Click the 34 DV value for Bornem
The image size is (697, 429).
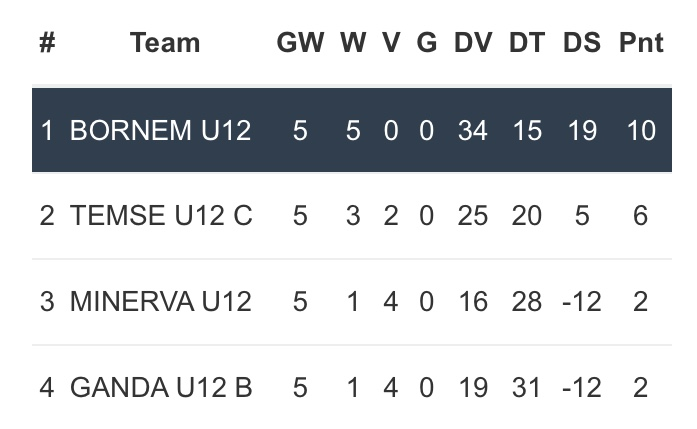point(473,130)
